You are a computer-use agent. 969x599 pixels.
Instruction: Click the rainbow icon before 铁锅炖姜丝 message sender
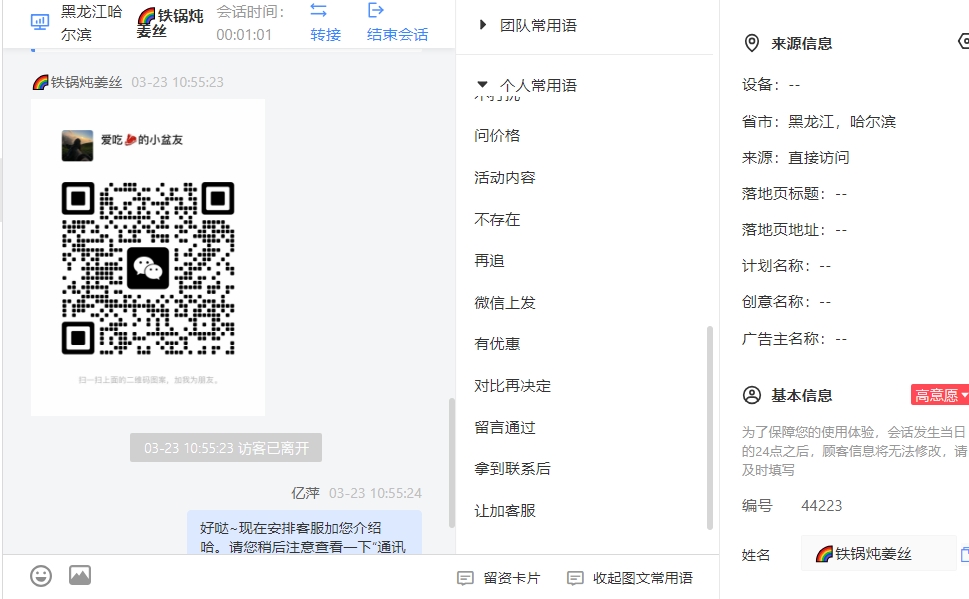click(40, 82)
